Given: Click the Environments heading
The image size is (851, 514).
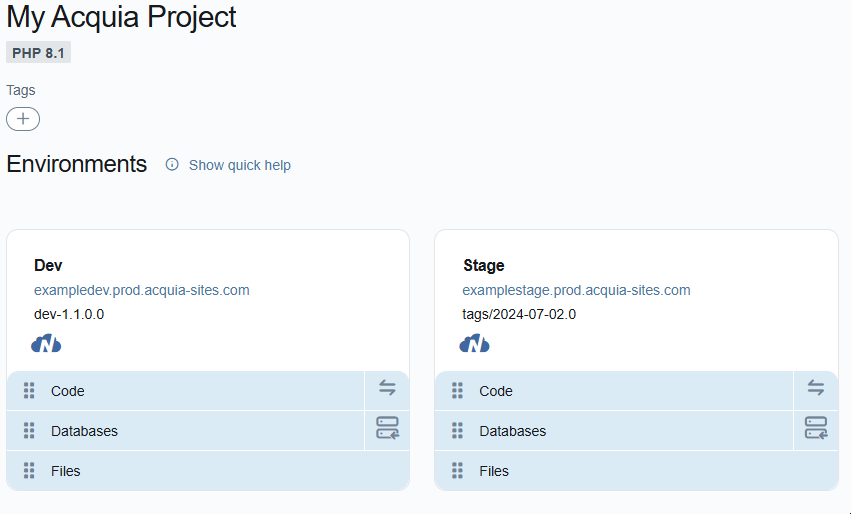Looking at the screenshot, I should (77, 164).
